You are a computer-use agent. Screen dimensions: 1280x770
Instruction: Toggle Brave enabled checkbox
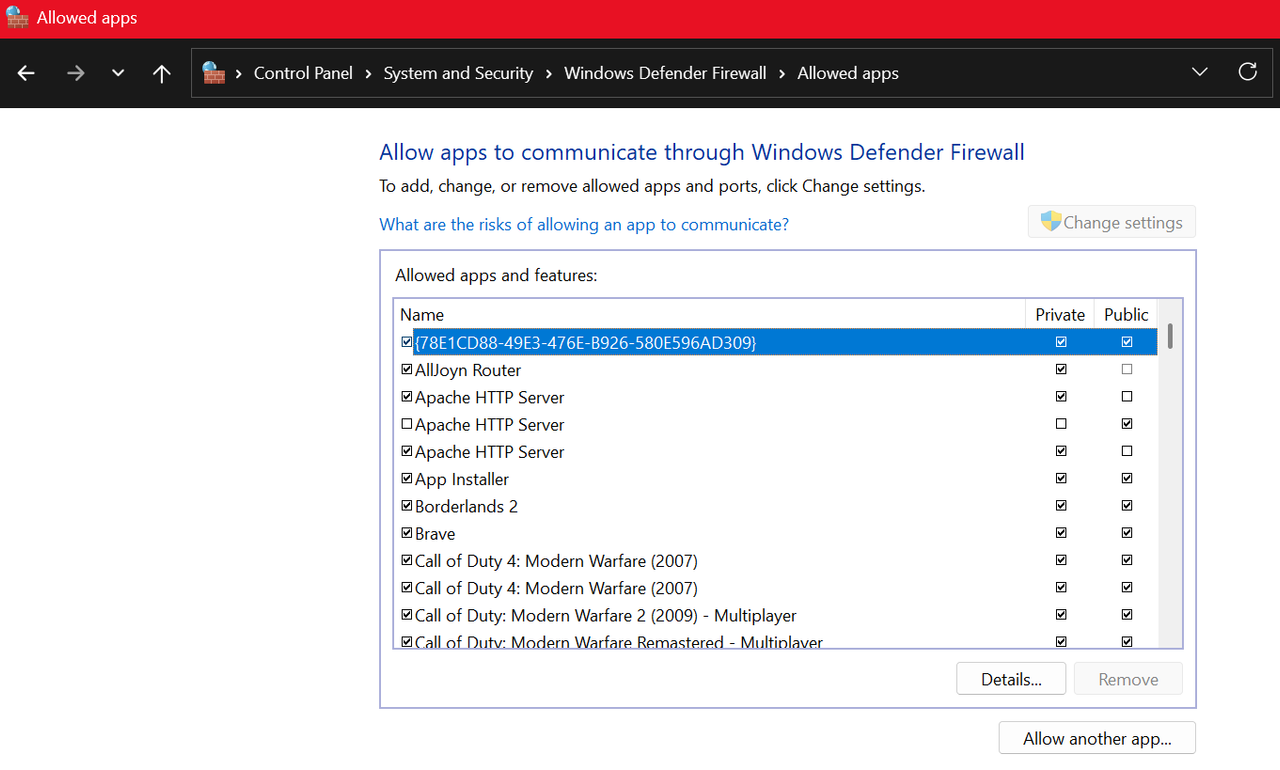[407, 533]
